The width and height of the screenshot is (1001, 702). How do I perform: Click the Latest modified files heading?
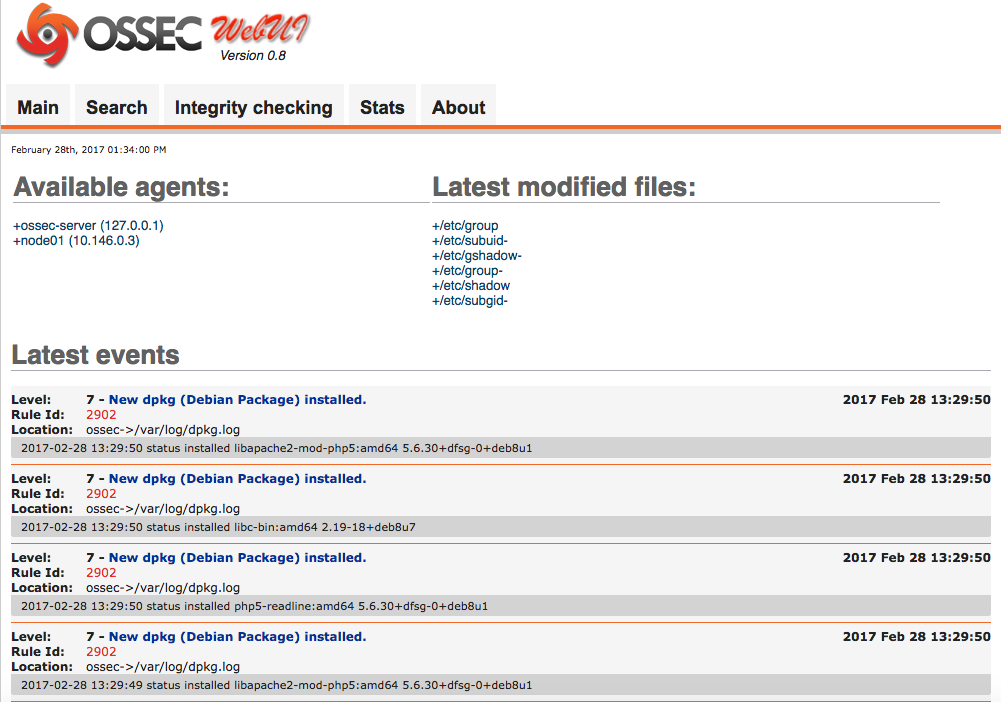564,187
